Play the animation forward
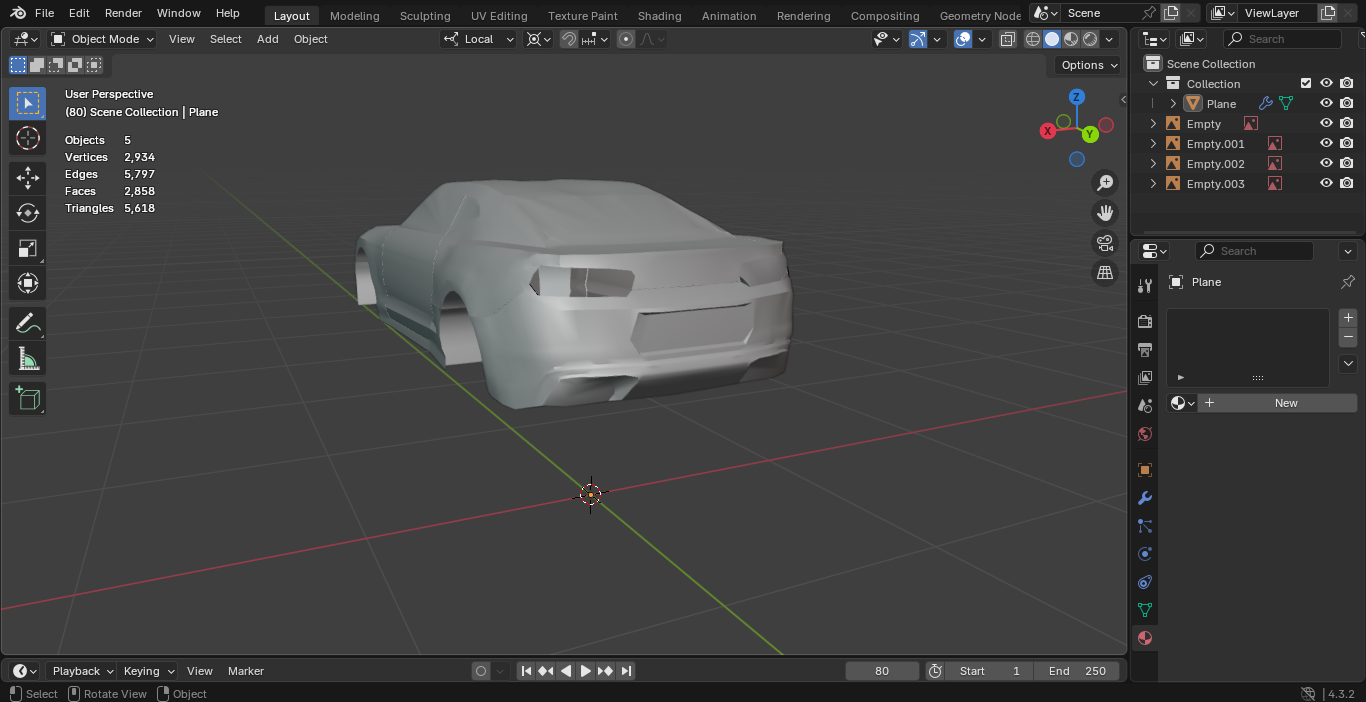The height and width of the screenshot is (702, 1366). click(x=586, y=671)
